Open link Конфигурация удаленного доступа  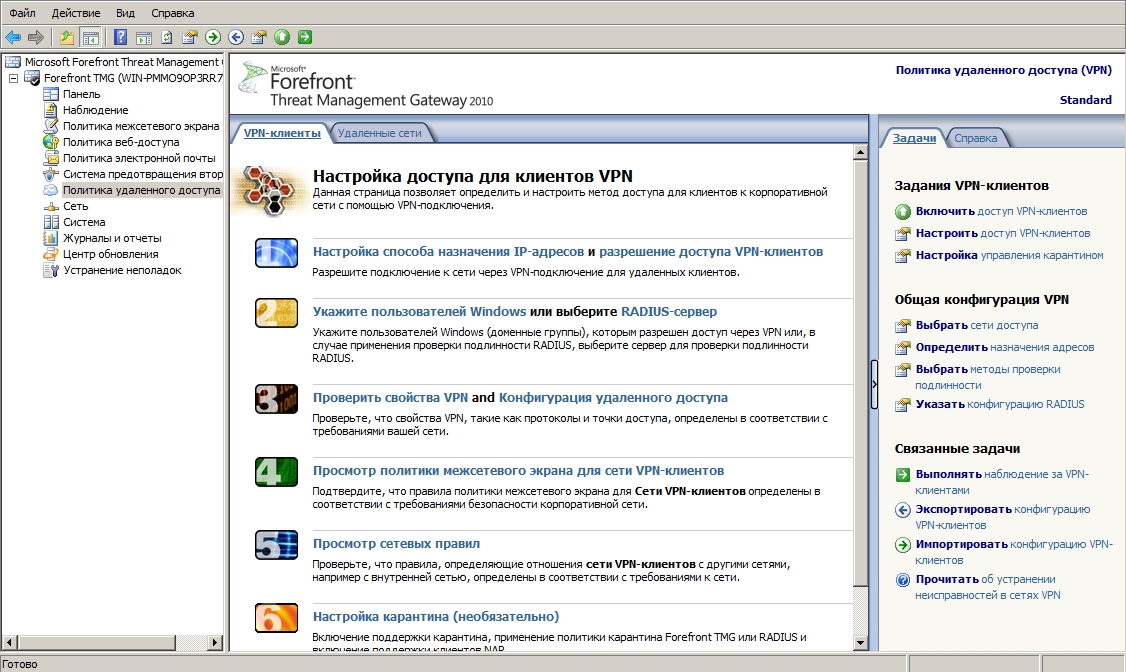[613, 397]
